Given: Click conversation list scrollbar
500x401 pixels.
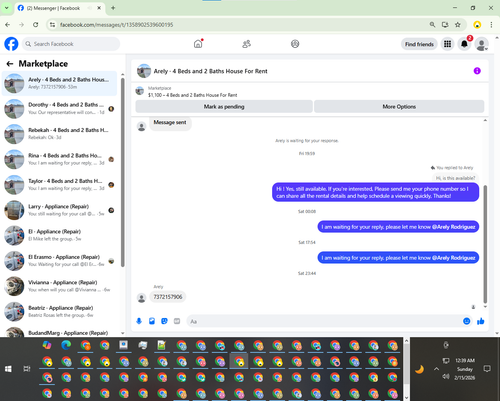Looking at the screenshot, I should [x=122, y=172].
